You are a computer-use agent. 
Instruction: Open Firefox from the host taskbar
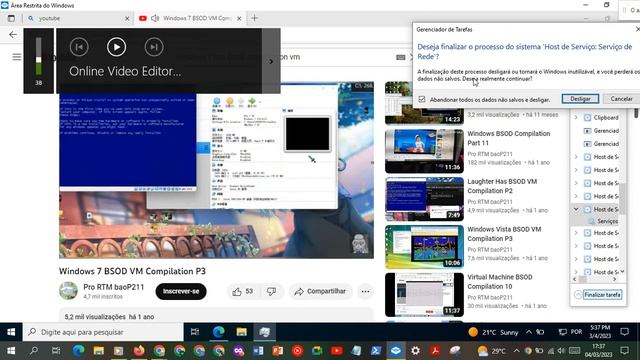tap(139, 351)
